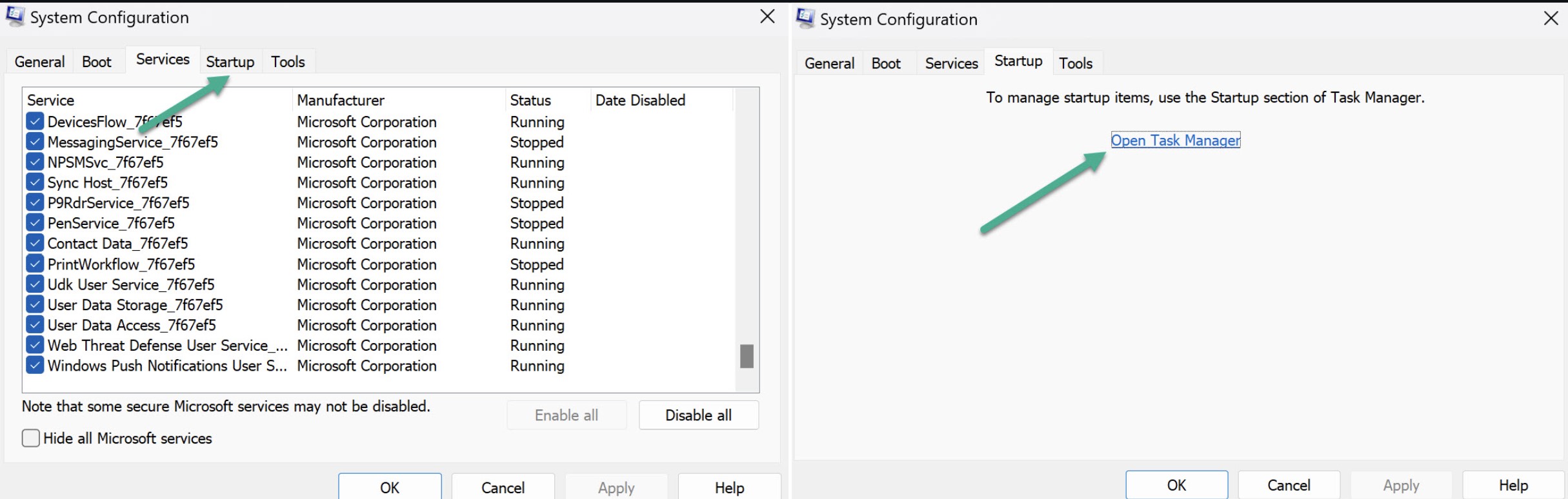Image resolution: width=1568 pixels, height=499 pixels.
Task: Open the General tab in left window
Action: [39, 62]
